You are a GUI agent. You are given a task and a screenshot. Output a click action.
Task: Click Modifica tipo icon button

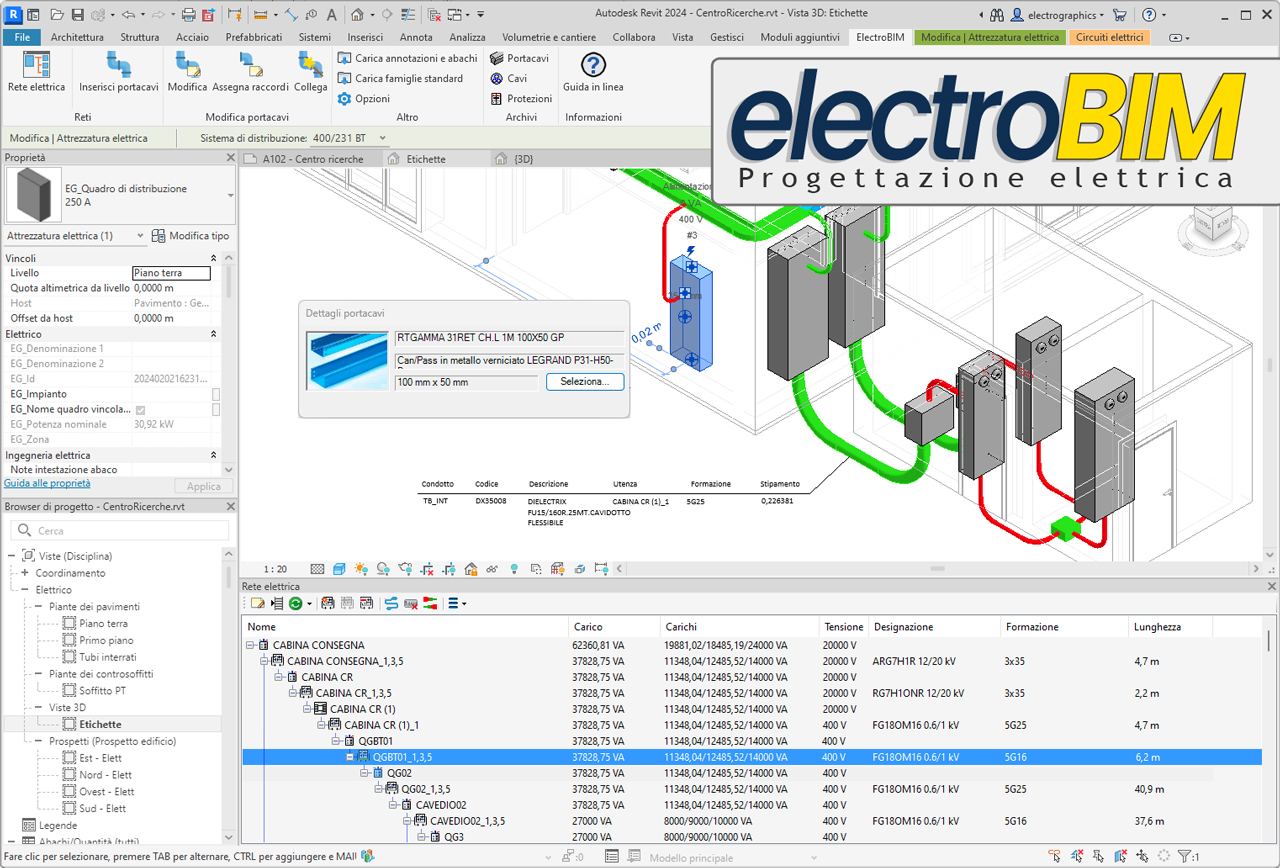coord(190,236)
